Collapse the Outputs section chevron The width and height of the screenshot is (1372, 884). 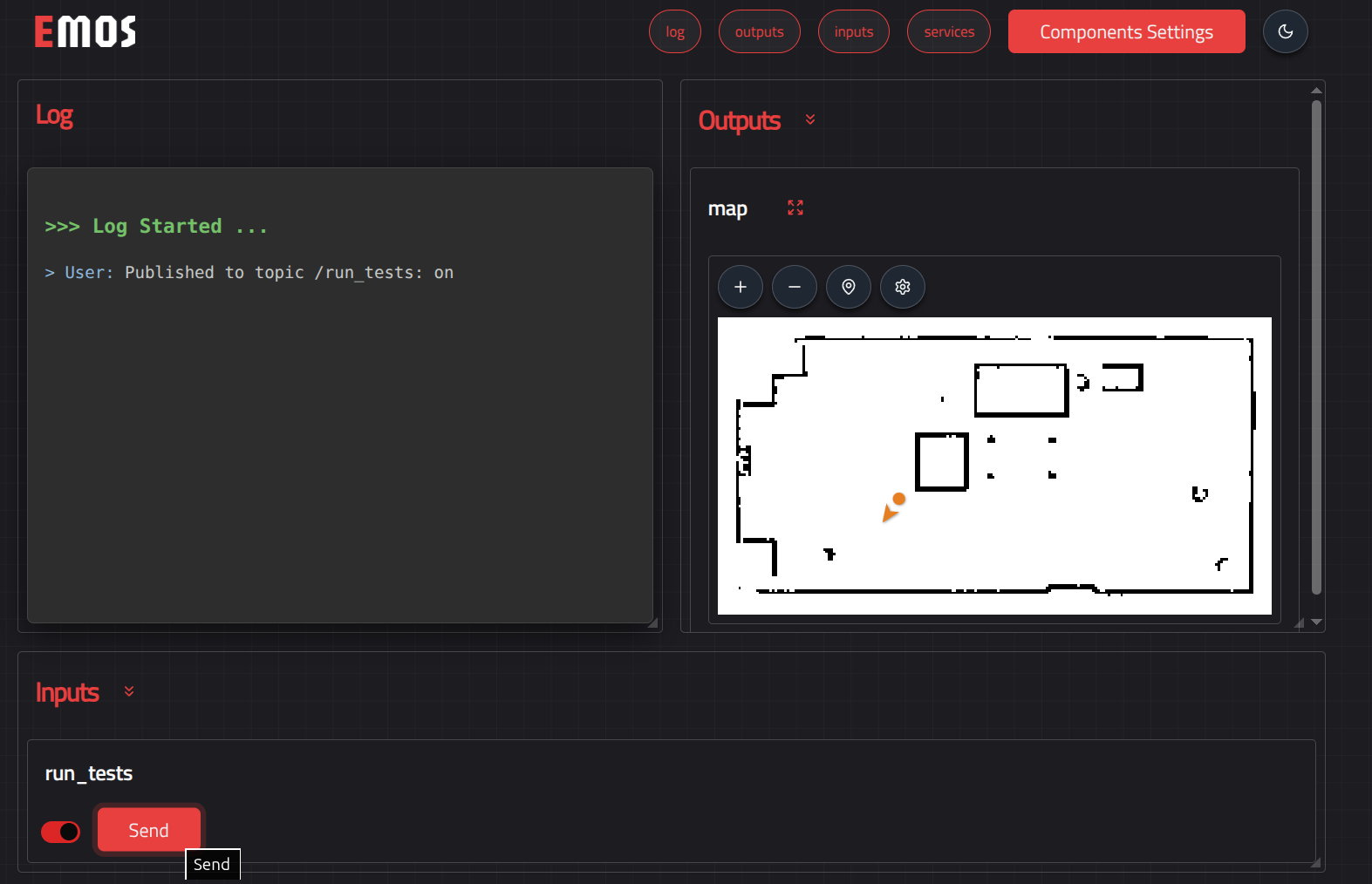pos(810,120)
